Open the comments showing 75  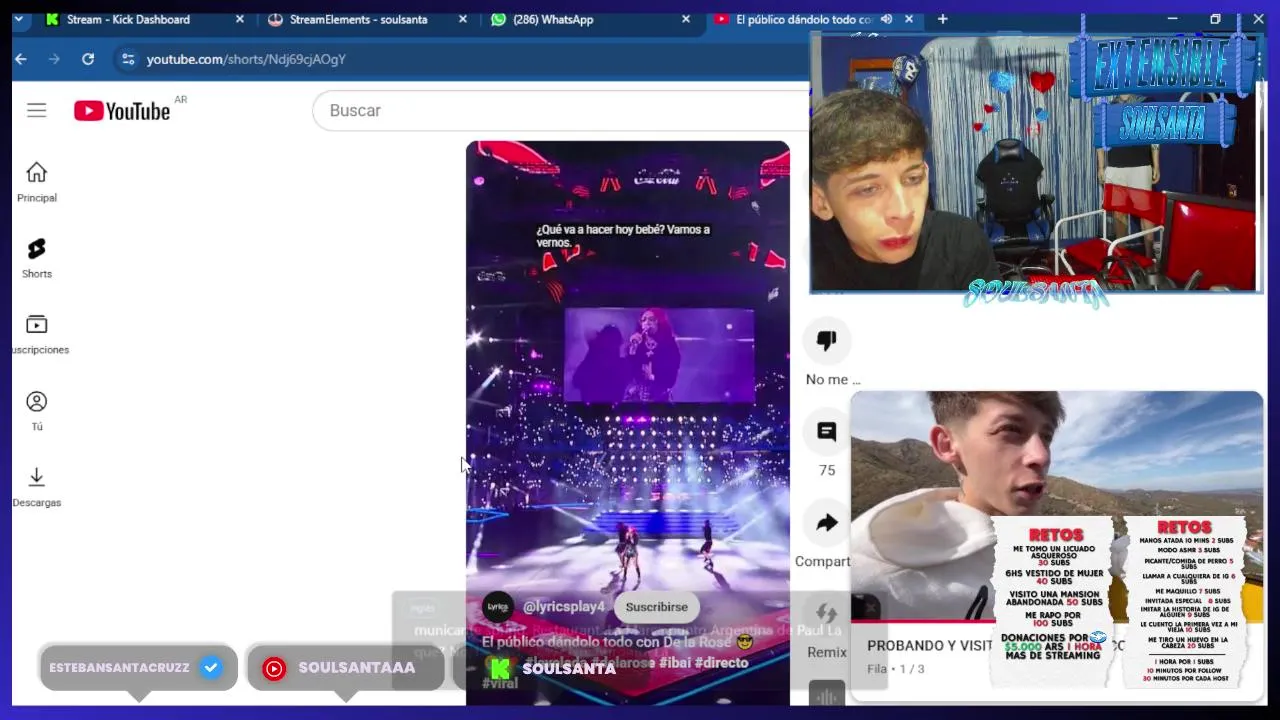click(x=827, y=432)
